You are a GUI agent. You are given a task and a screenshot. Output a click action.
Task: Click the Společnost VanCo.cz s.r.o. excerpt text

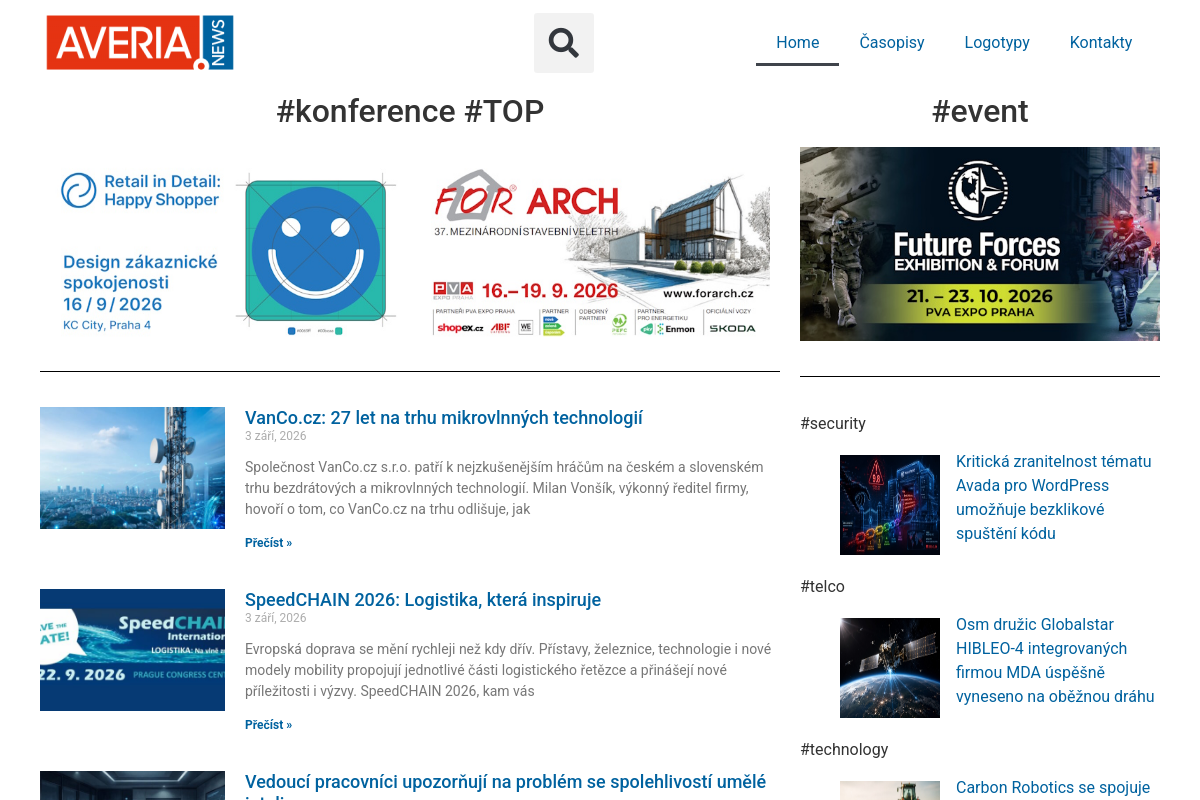point(504,488)
